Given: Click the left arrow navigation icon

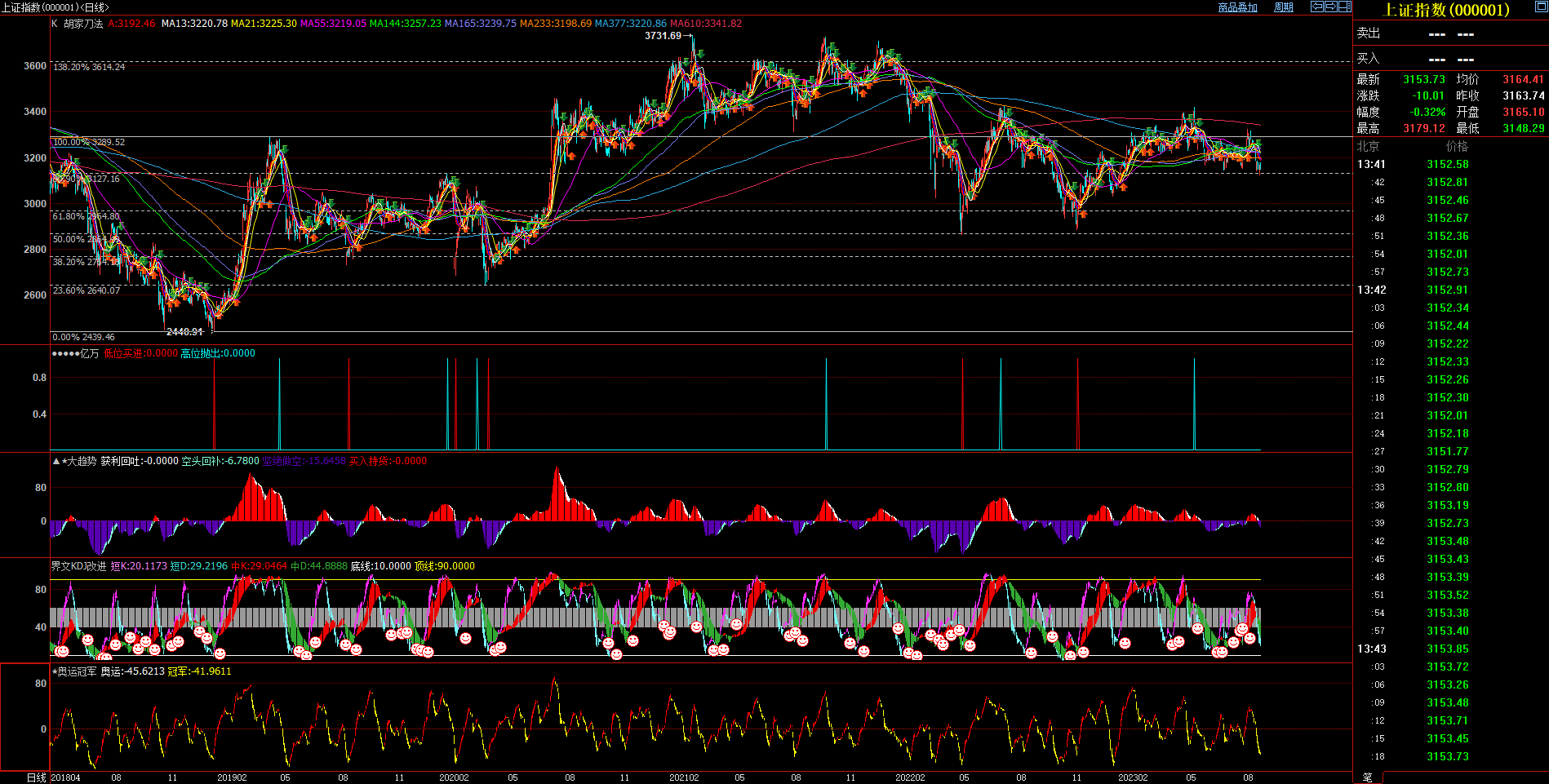Looking at the screenshot, I should coord(1316,7).
